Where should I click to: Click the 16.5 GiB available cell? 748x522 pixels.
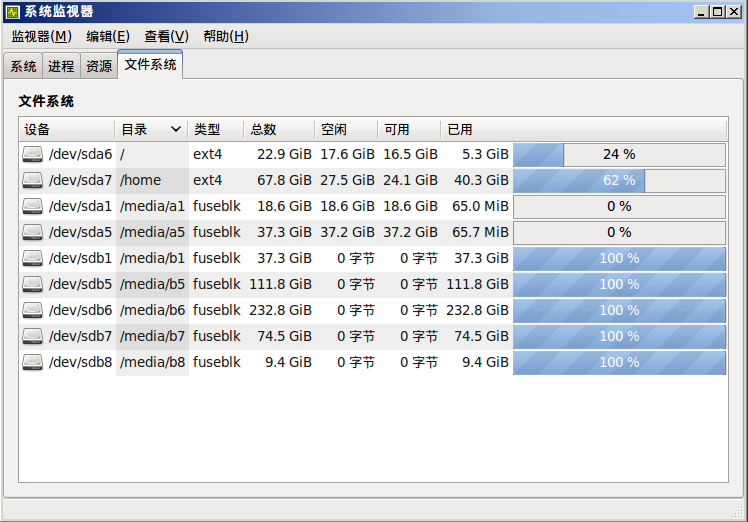pyautogui.click(x=410, y=154)
